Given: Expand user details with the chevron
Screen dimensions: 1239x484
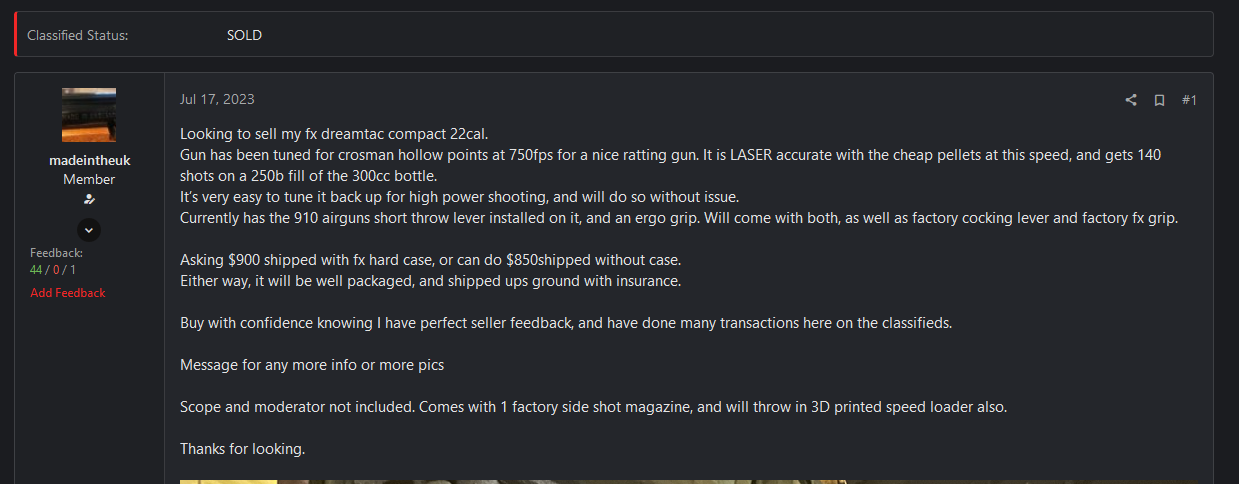Looking at the screenshot, I should [x=89, y=230].
